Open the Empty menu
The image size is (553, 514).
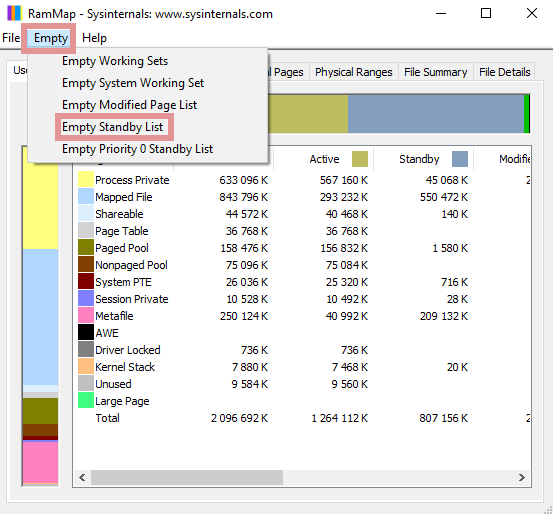(50, 38)
